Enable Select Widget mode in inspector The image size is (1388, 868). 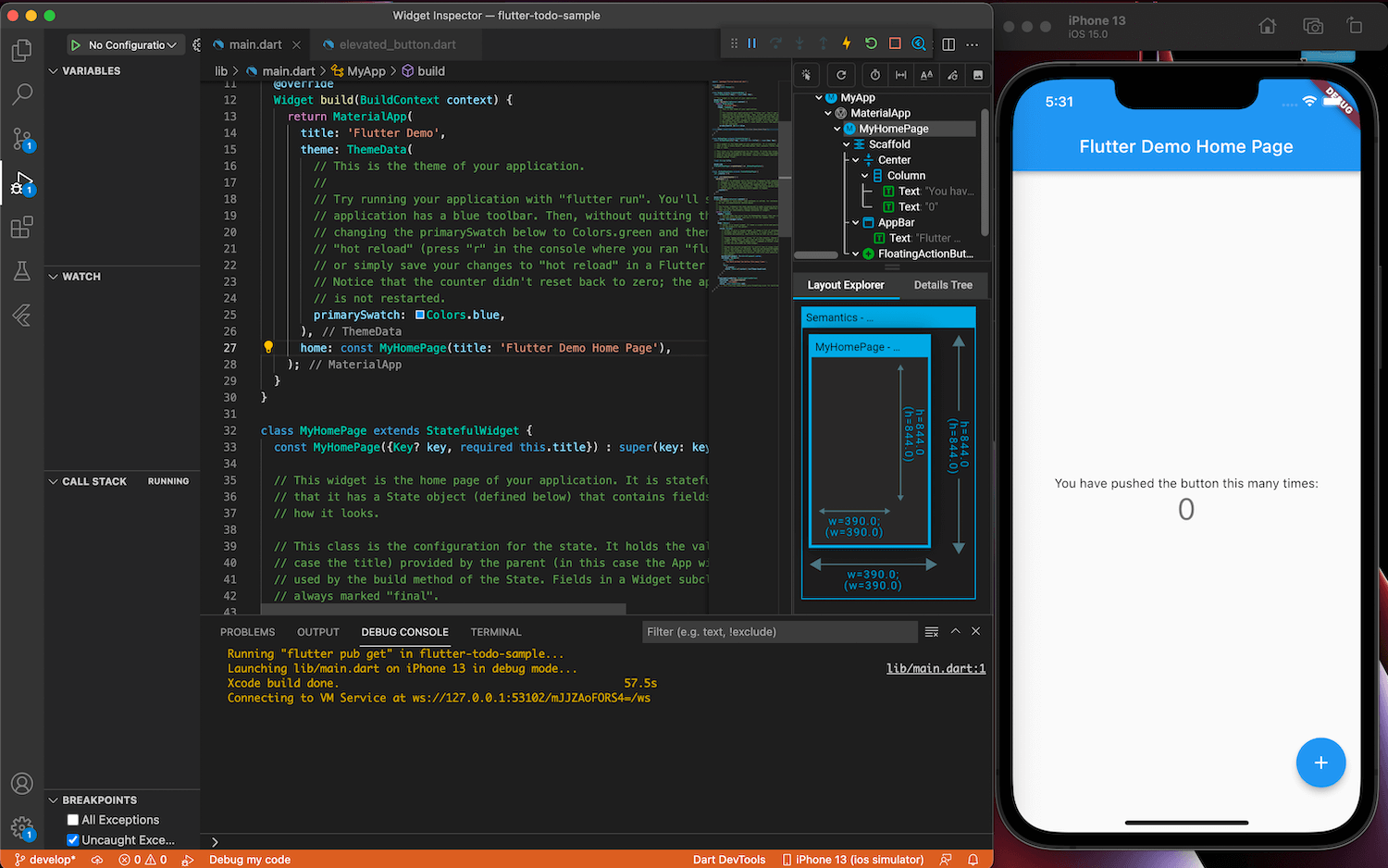[808, 75]
